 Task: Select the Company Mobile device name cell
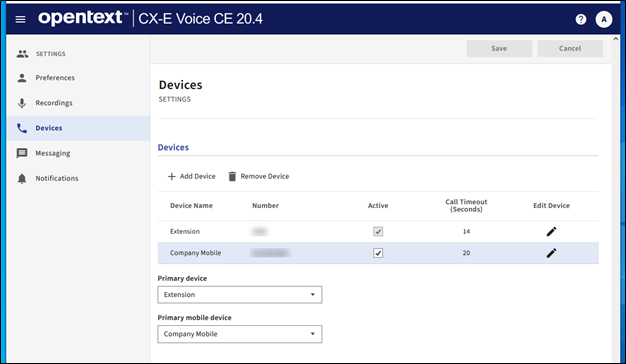(x=195, y=253)
